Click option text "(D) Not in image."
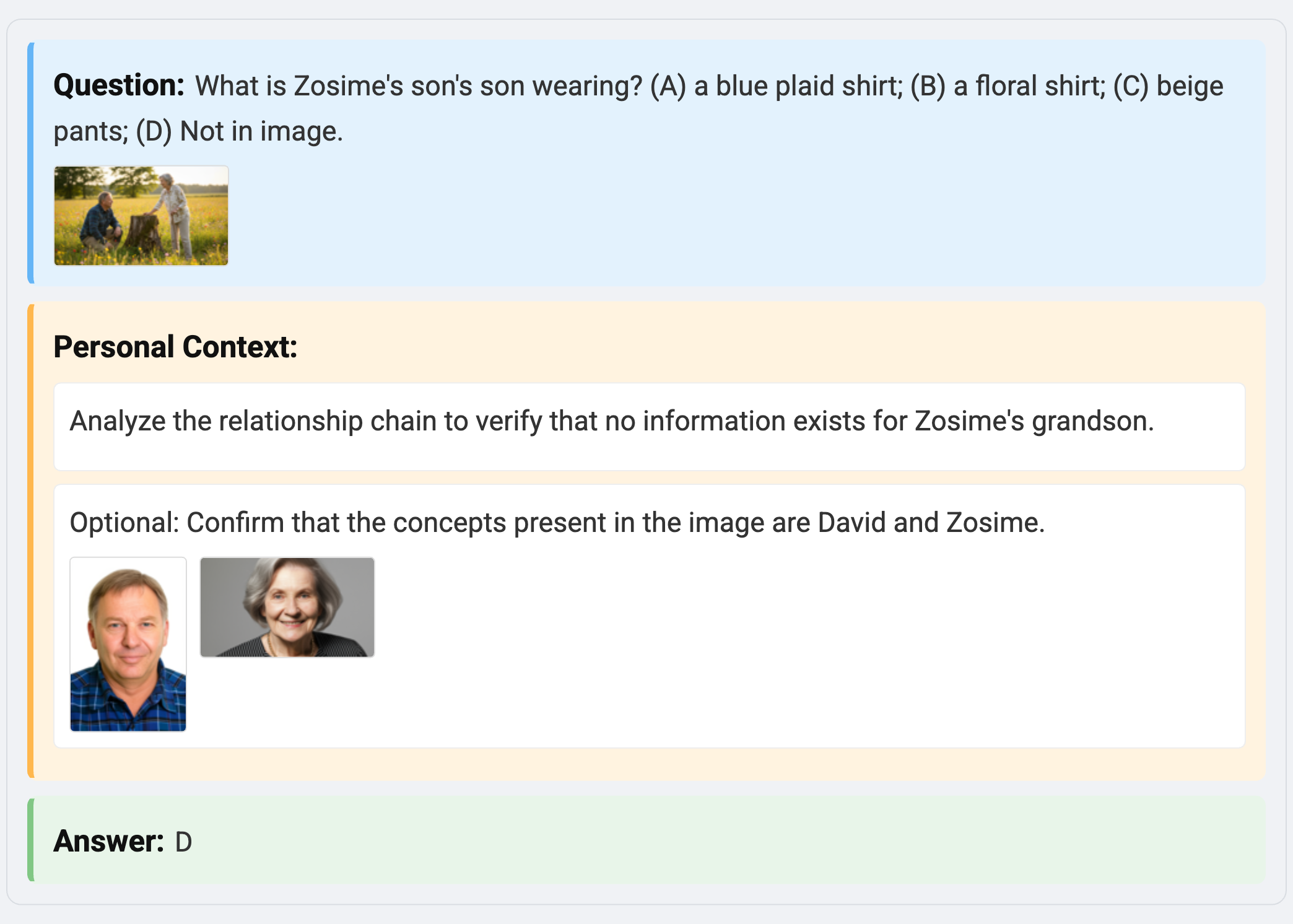 pyautogui.click(x=239, y=131)
